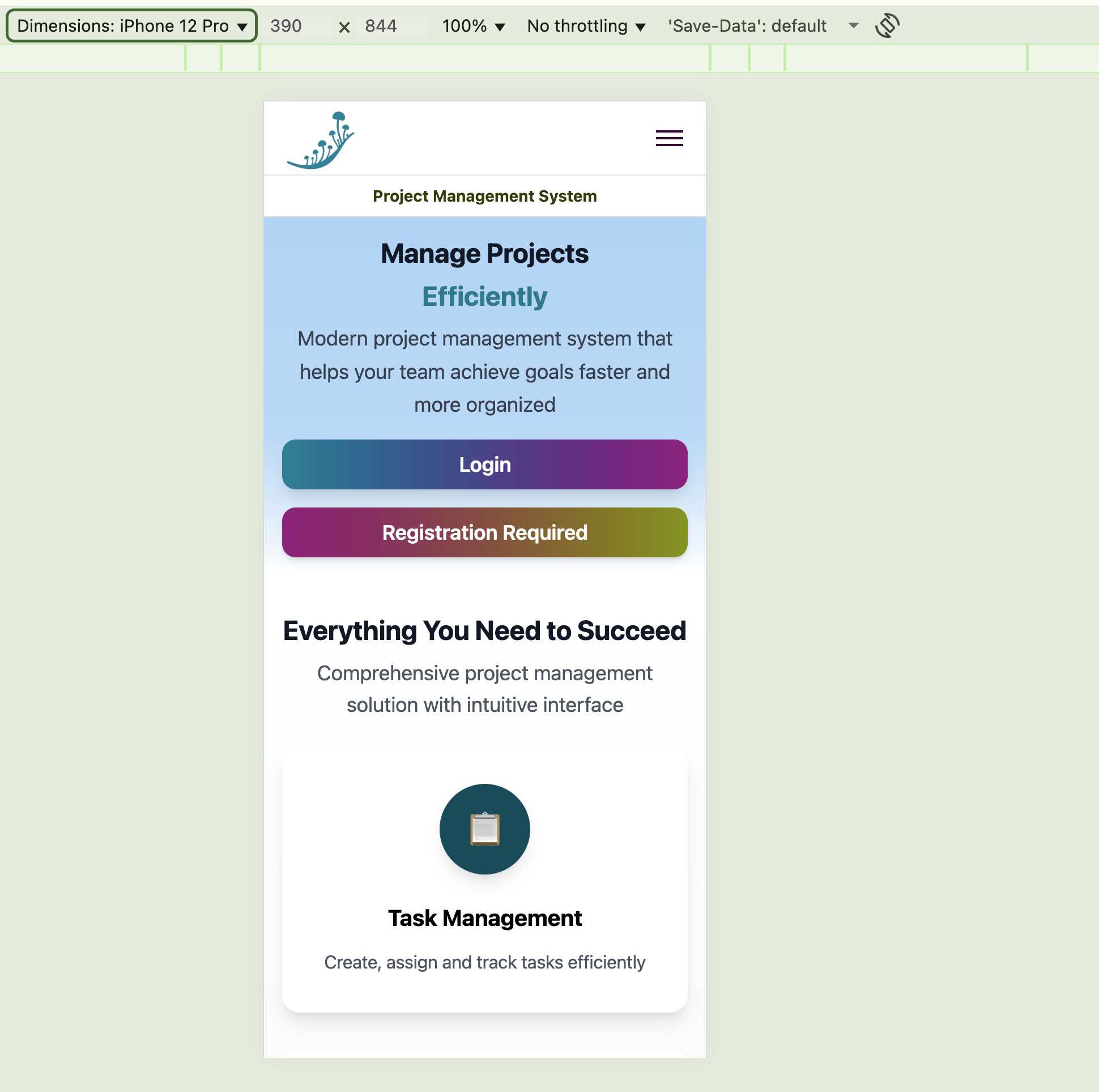Click the Efficiently teal heading text

click(485, 297)
